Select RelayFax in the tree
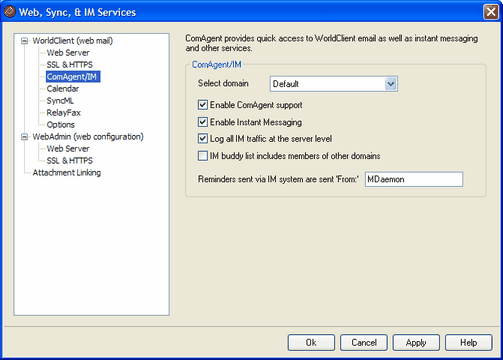 point(64,113)
